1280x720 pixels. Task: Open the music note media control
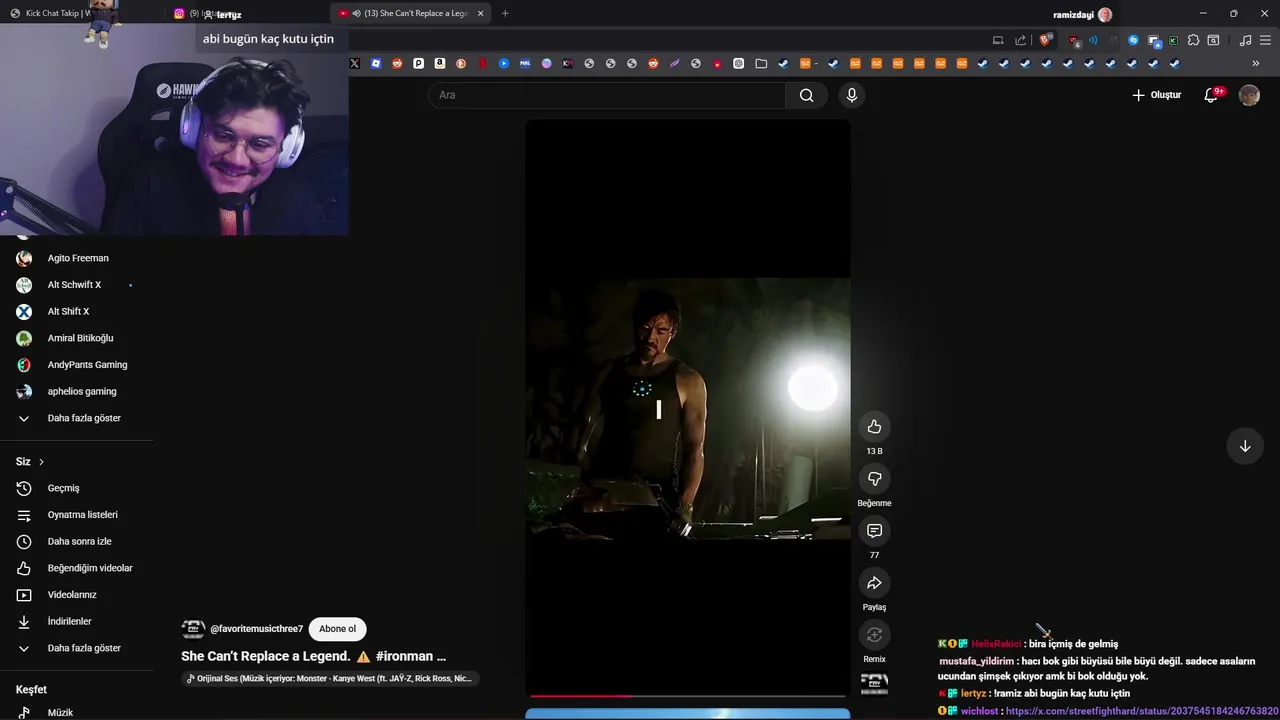click(1245, 40)
